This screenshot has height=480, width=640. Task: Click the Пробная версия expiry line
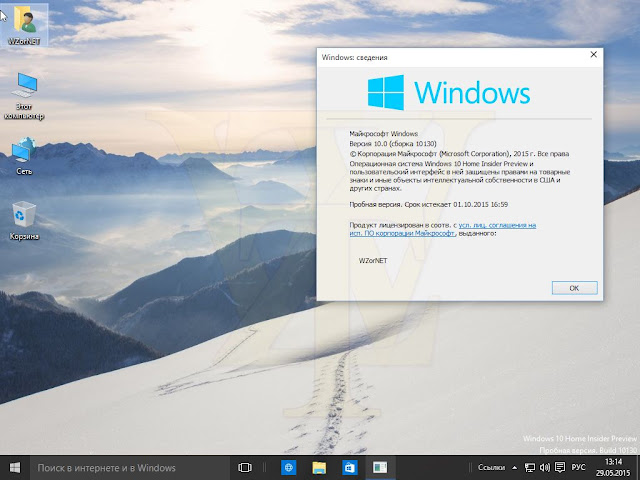(x=429, y=204)
